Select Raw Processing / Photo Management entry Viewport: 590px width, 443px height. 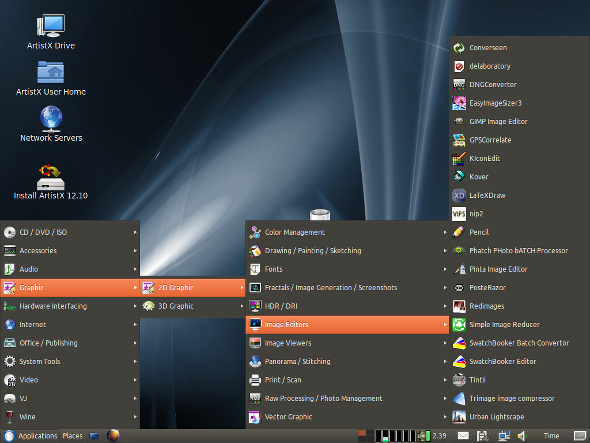tap(347, 398)
